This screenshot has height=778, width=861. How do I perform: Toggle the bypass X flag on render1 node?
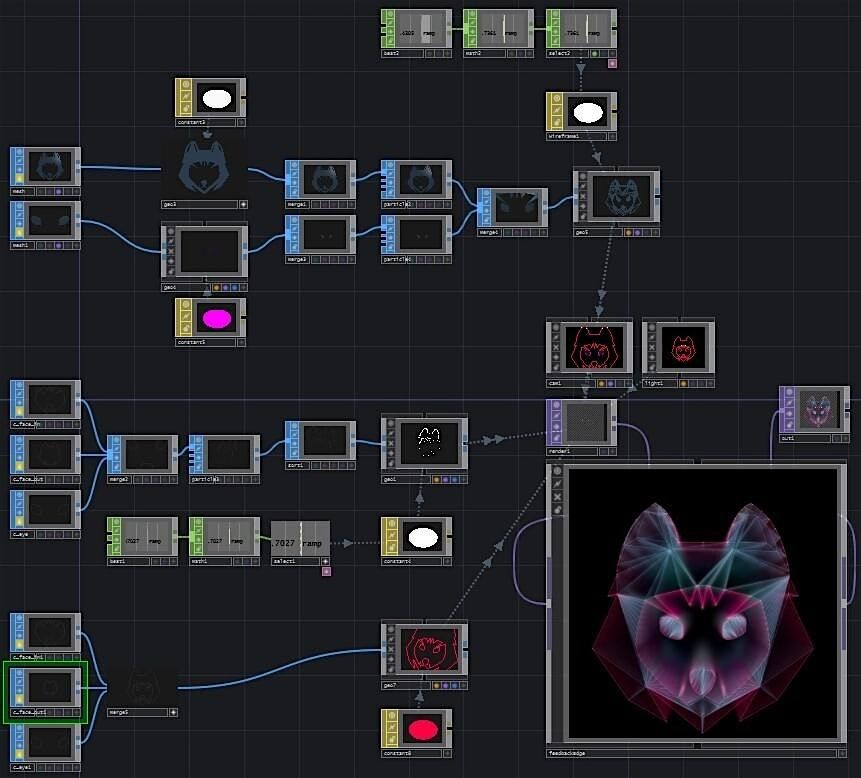556,426
